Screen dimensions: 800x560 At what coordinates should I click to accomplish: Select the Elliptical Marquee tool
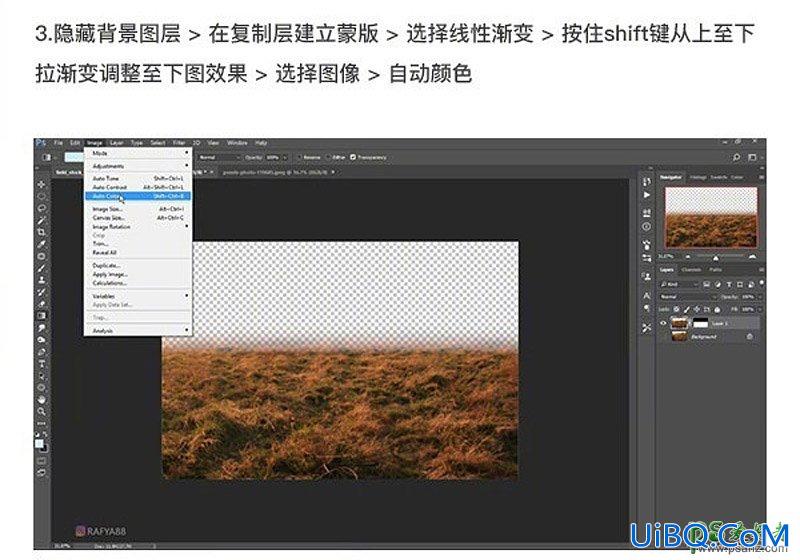(41, 196)
